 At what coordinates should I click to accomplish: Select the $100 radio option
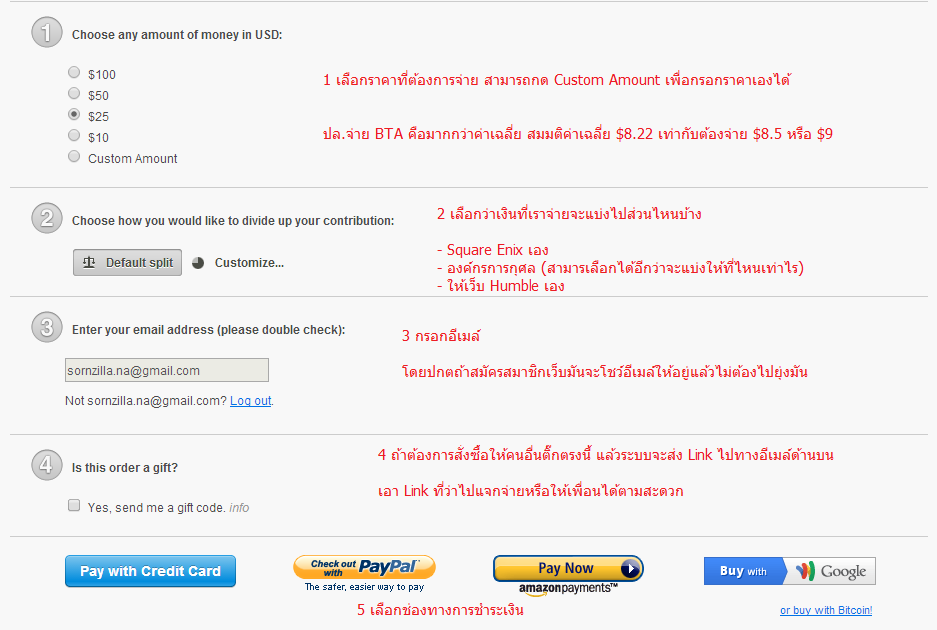tap(74, 72)
